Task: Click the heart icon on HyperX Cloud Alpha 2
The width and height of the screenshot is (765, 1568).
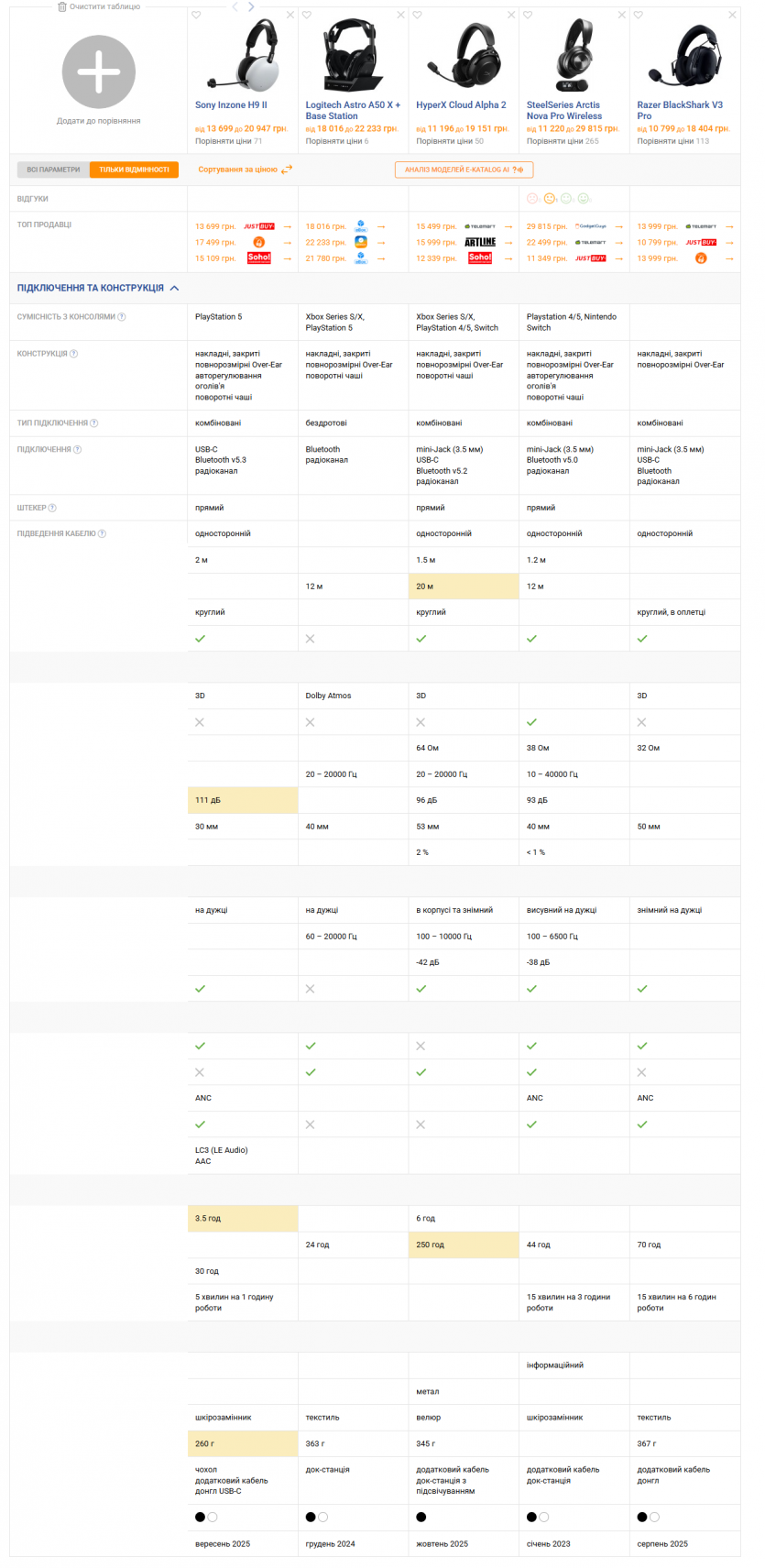Action: click(x=417, y=16)
